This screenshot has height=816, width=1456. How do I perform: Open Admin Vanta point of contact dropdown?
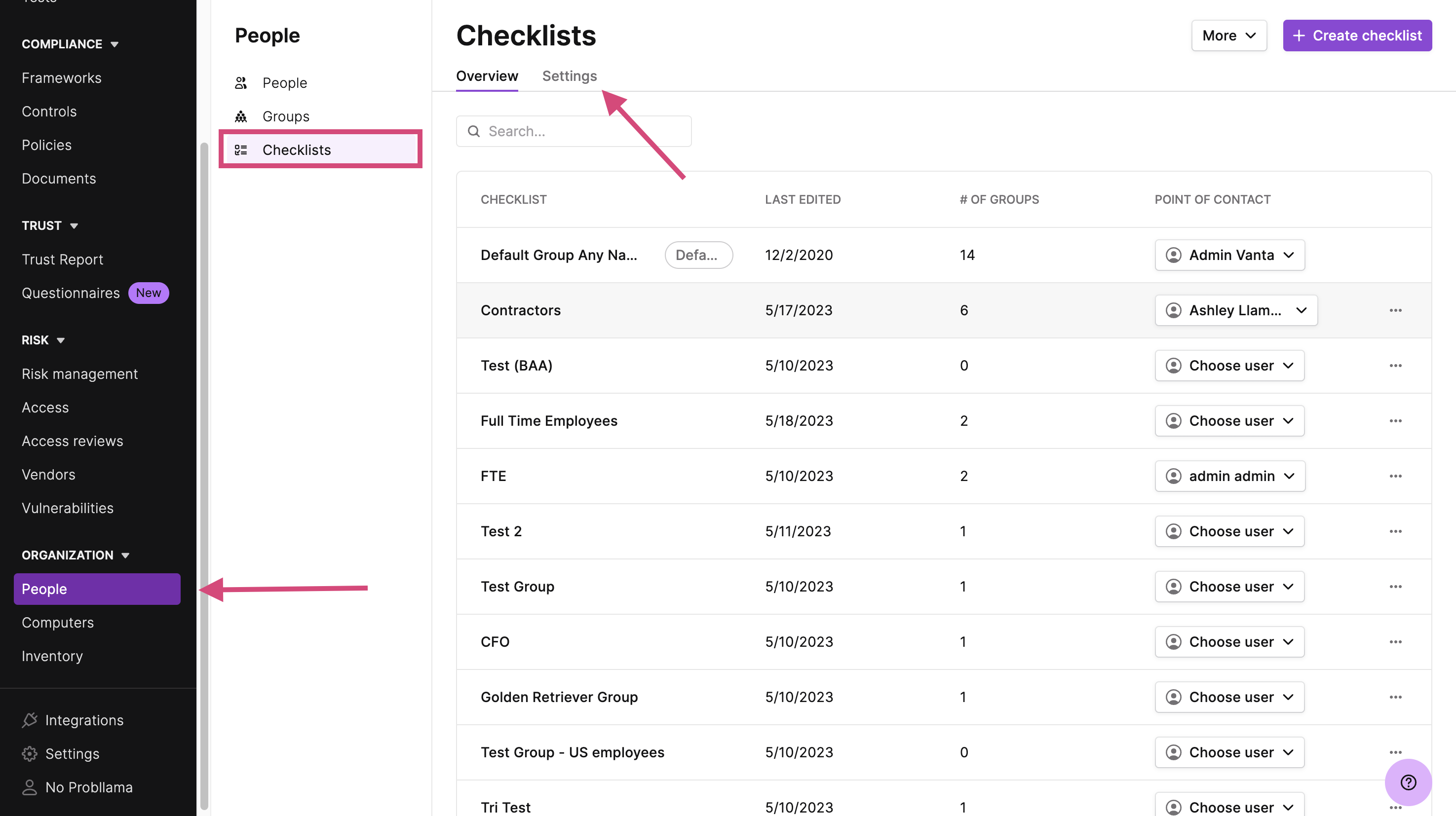[x=1229, y=255]
